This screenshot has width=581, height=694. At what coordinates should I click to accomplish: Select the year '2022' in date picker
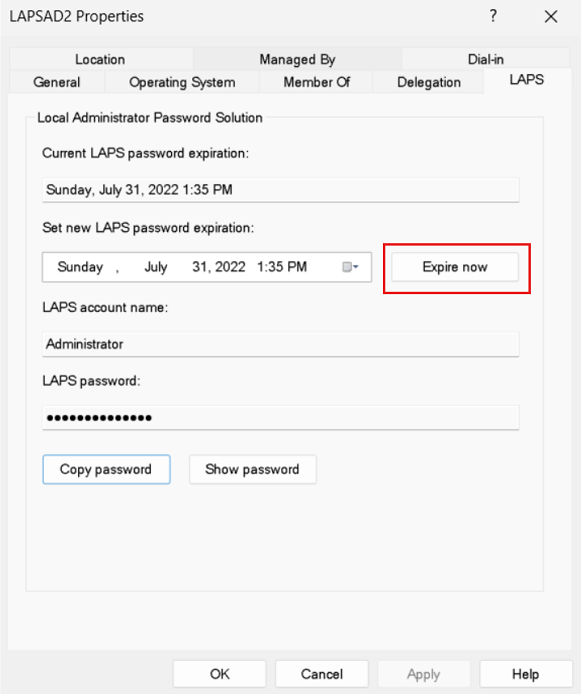point(230,267)
